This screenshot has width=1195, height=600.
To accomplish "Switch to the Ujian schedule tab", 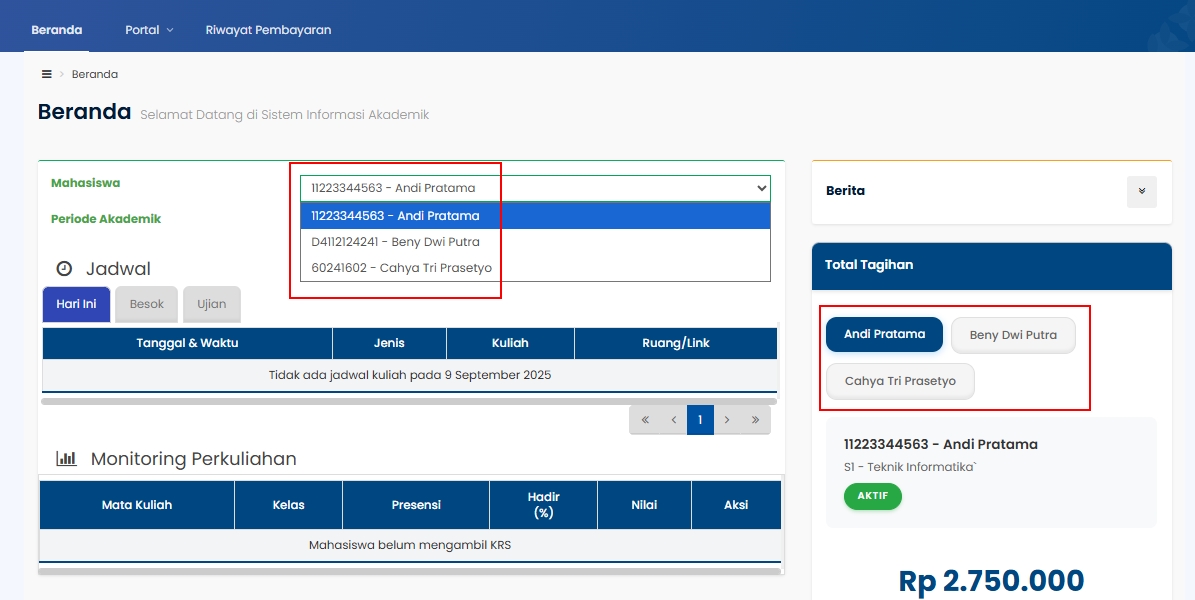I will point(211,304).
